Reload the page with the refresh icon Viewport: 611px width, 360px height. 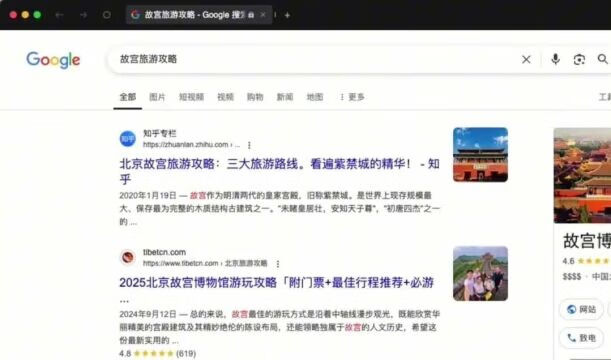click(106, 15)
